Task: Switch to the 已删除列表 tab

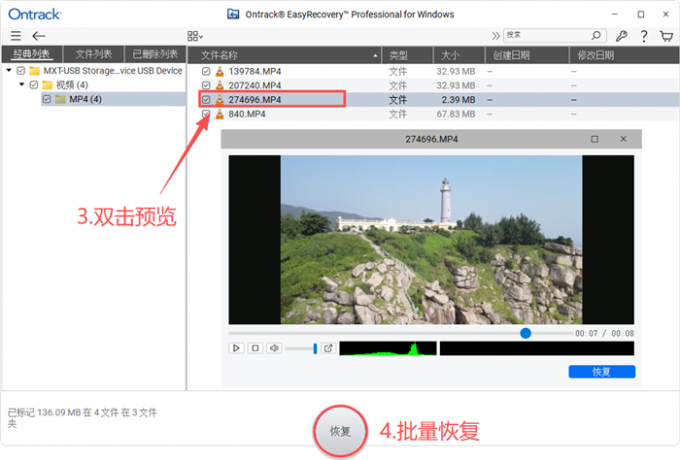Action: [x=155, y=55]
